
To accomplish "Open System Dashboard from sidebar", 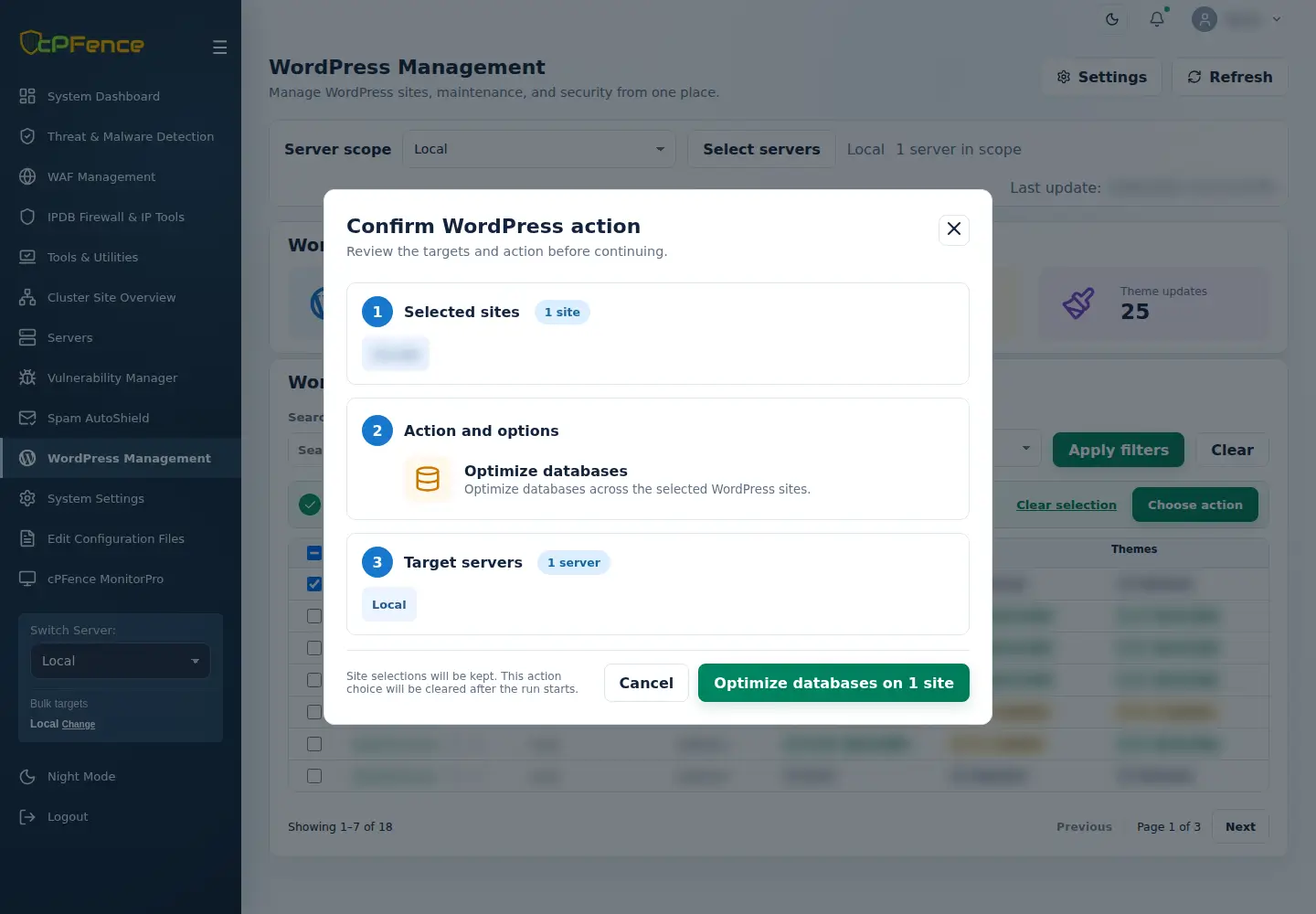I will pos(103,96).
